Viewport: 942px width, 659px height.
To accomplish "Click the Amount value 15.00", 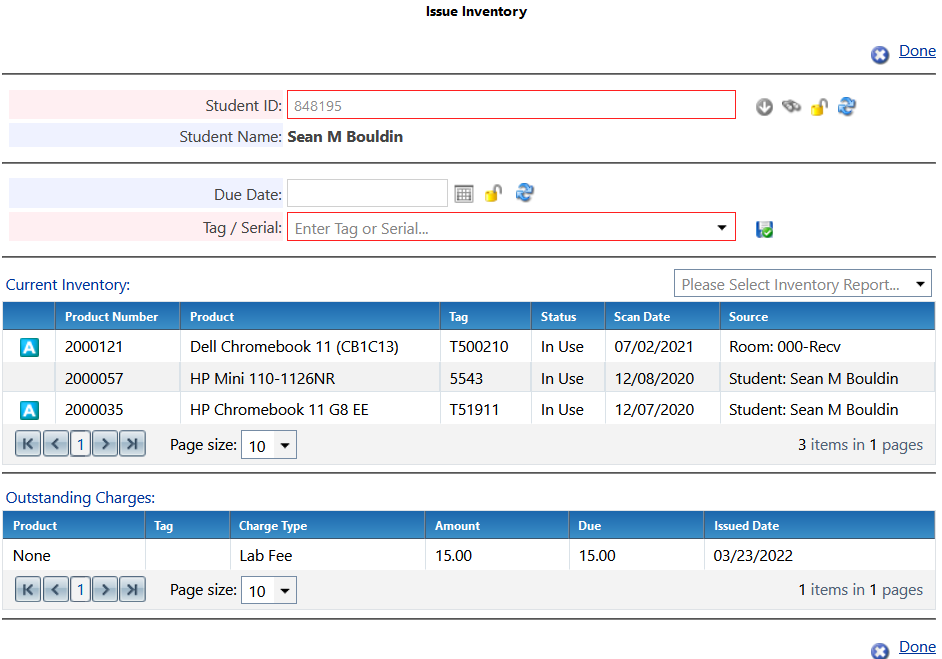I will [x=454, y=556].
